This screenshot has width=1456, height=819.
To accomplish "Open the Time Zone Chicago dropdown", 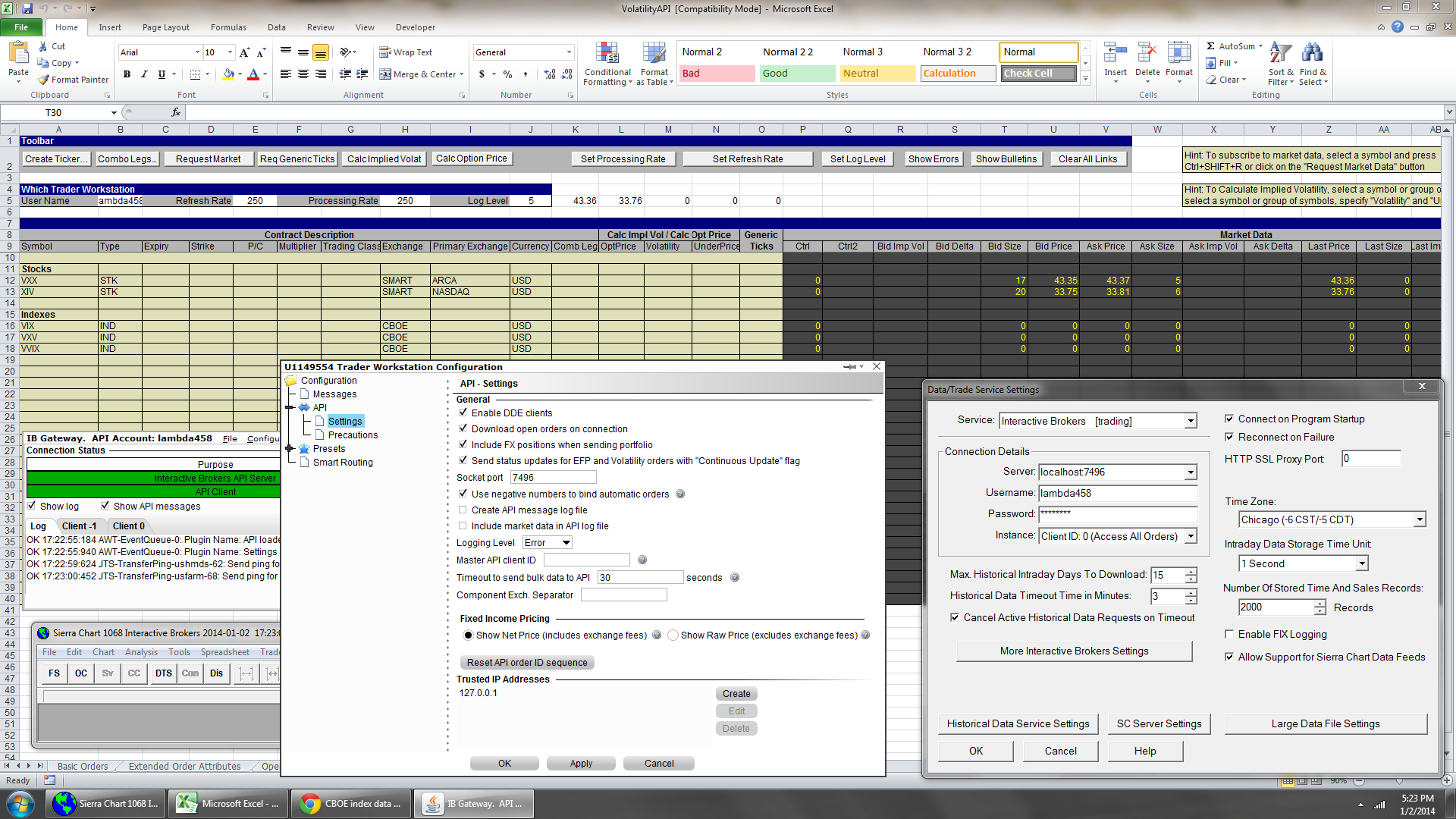I will click(1419, 520).
